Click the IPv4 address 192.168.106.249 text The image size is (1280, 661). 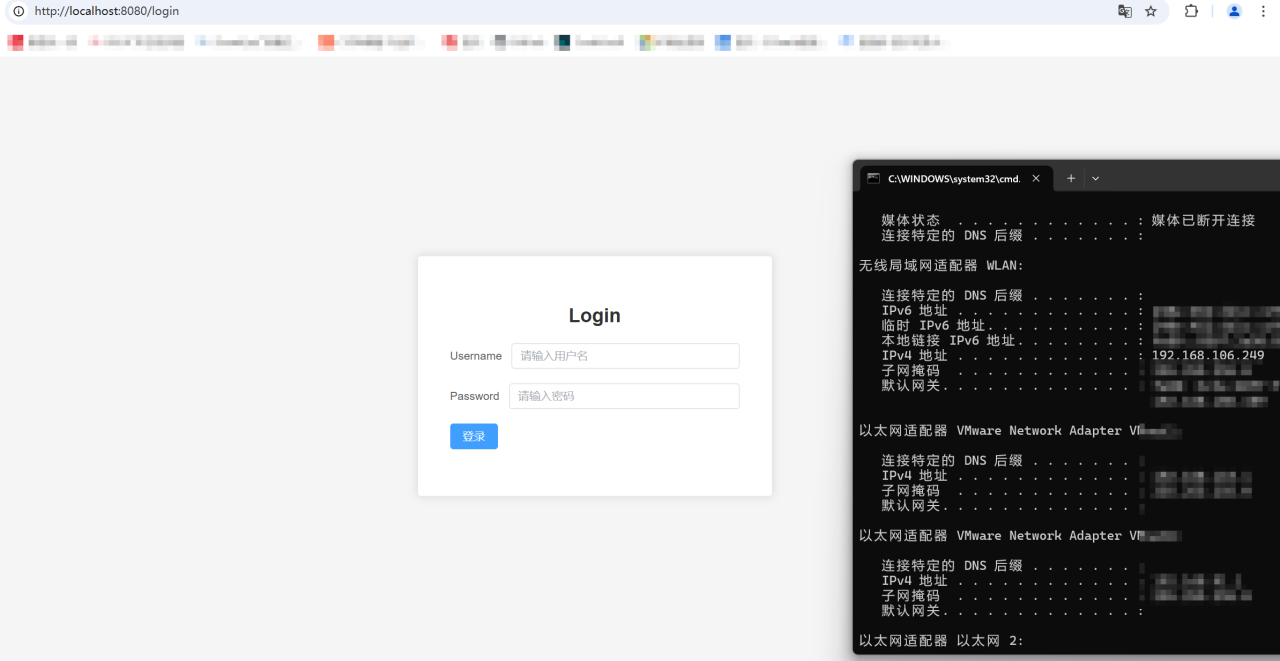[1208, 355]
